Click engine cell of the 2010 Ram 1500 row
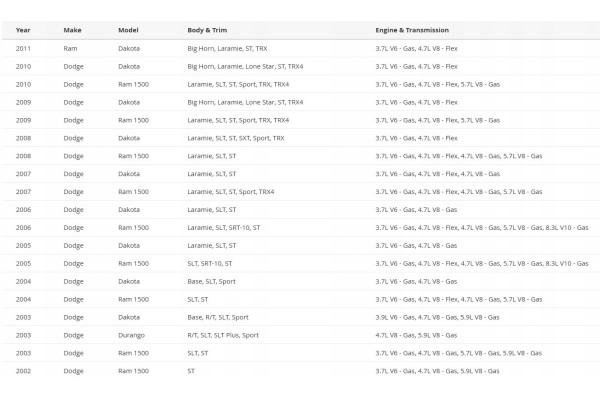The image size is (600, 400). click(x=438, y=84)
